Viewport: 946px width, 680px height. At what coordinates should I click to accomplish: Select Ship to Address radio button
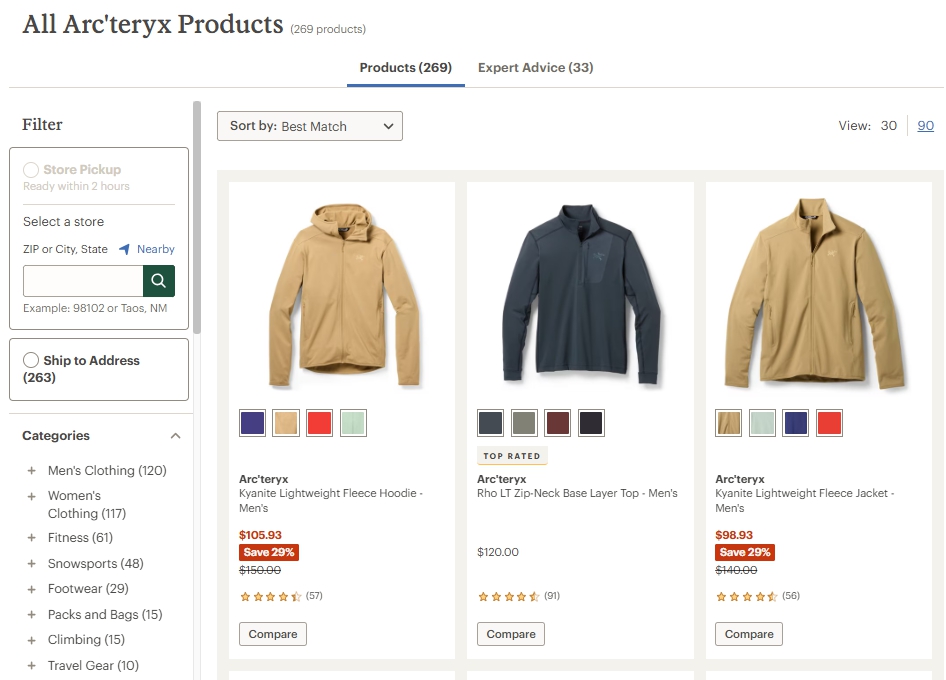click(x=31, y=360)
